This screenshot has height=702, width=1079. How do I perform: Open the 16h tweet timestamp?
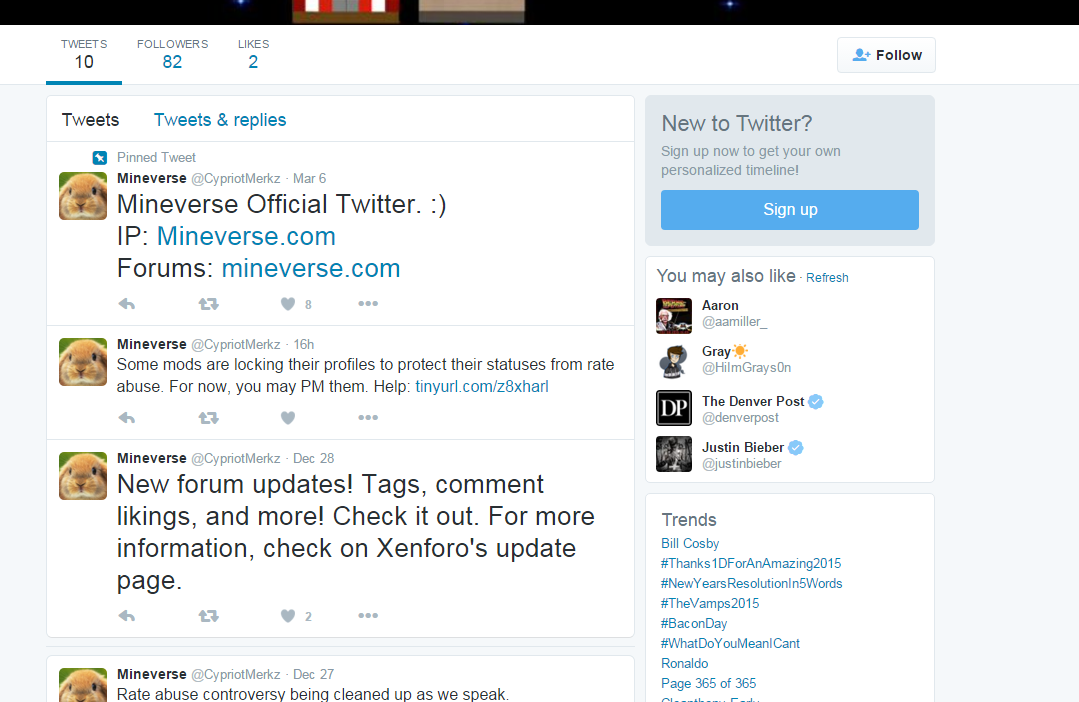[303, 344]
